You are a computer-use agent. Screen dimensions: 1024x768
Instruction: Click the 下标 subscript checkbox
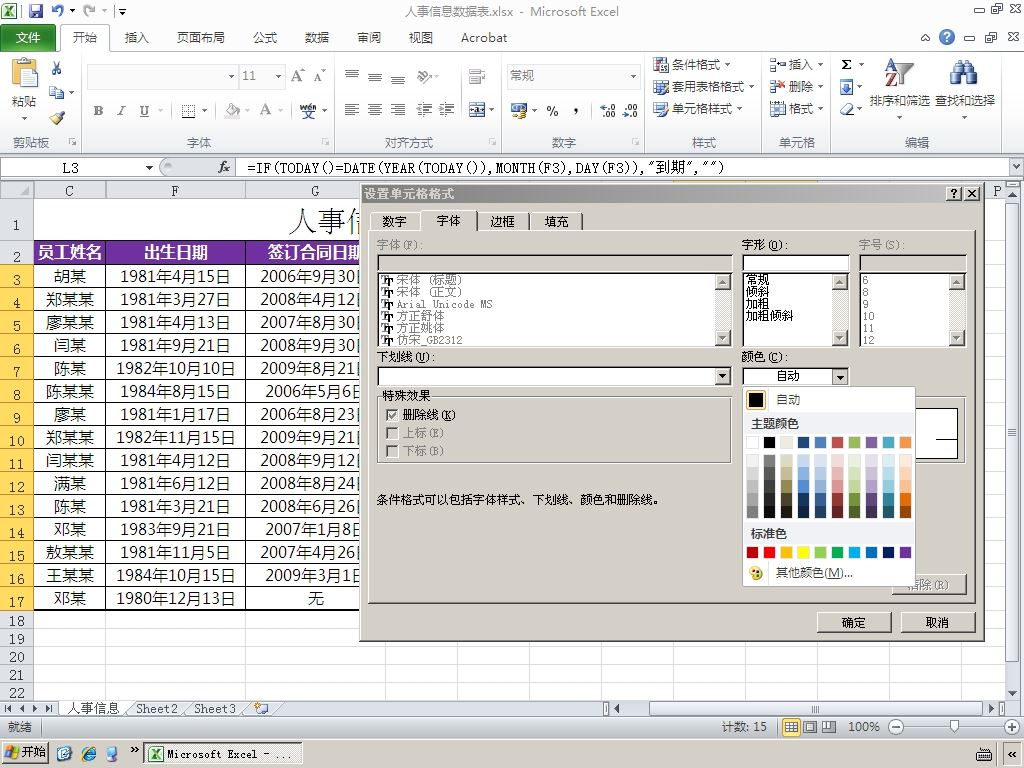(392, 451)
